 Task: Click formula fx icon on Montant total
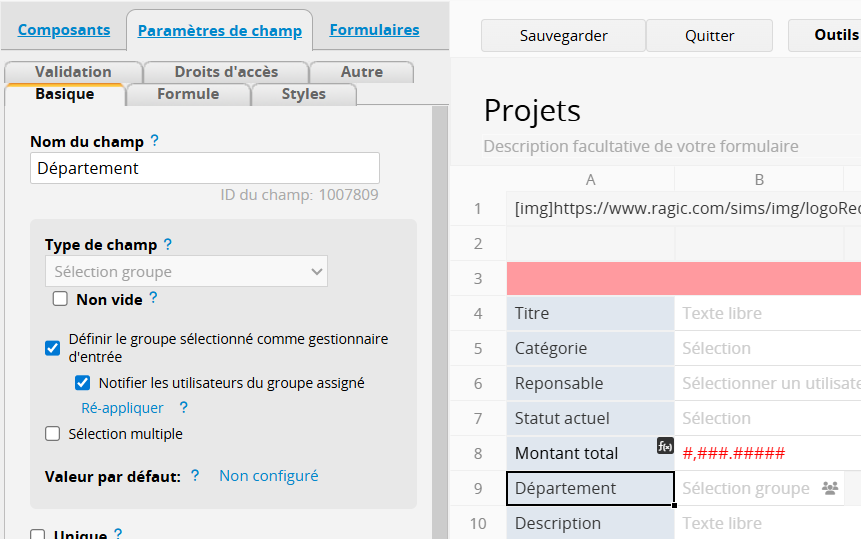665,446
